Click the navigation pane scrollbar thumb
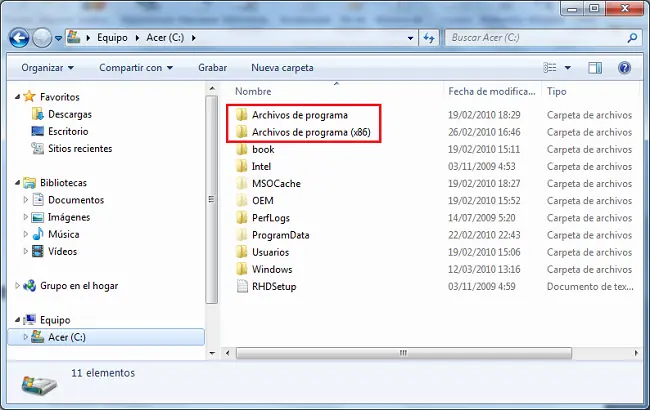This screenshot has height=410, width=650. click(x=211, y=199)
